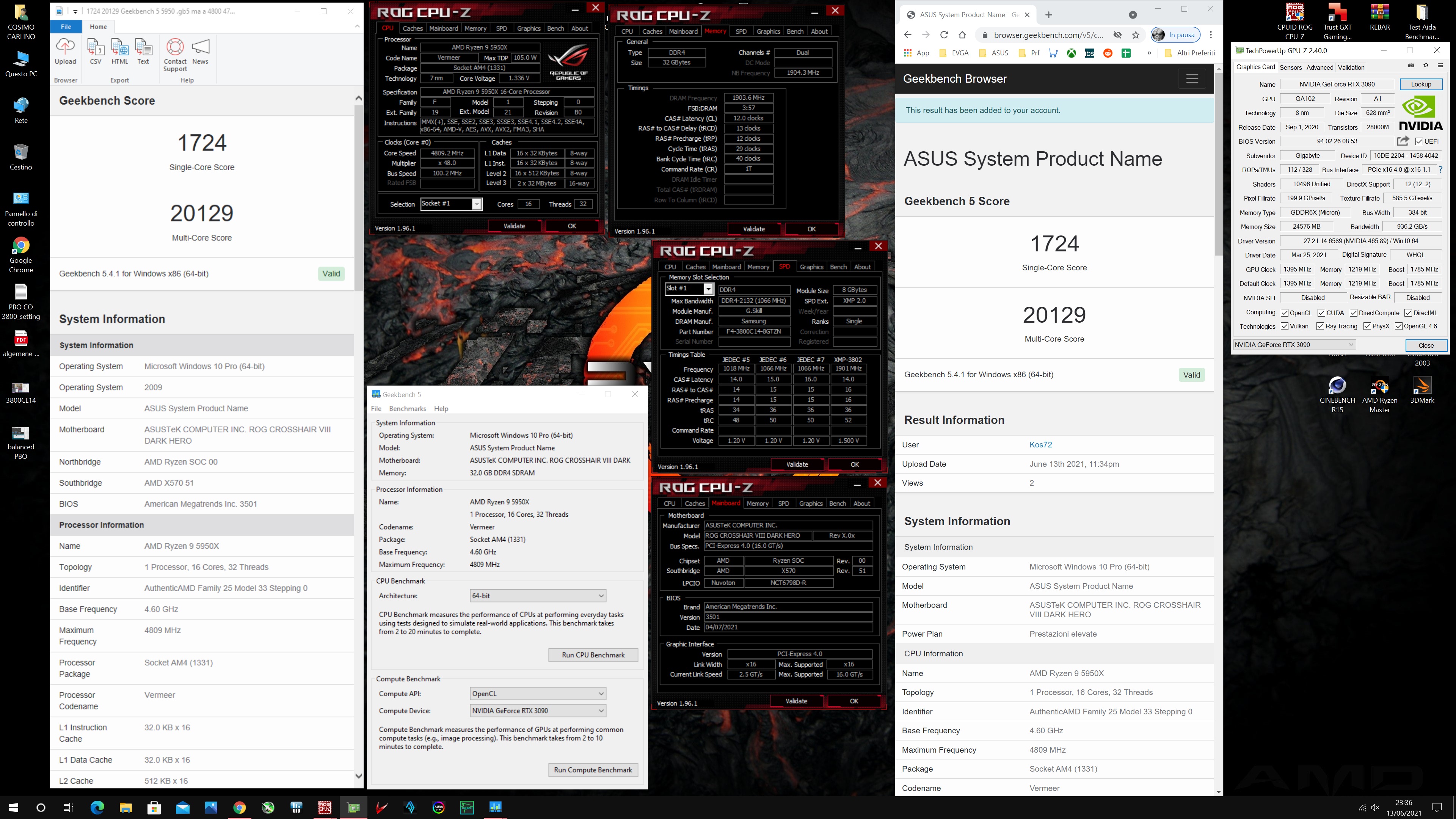Bookmark this page with star icon

(1136, 35)
